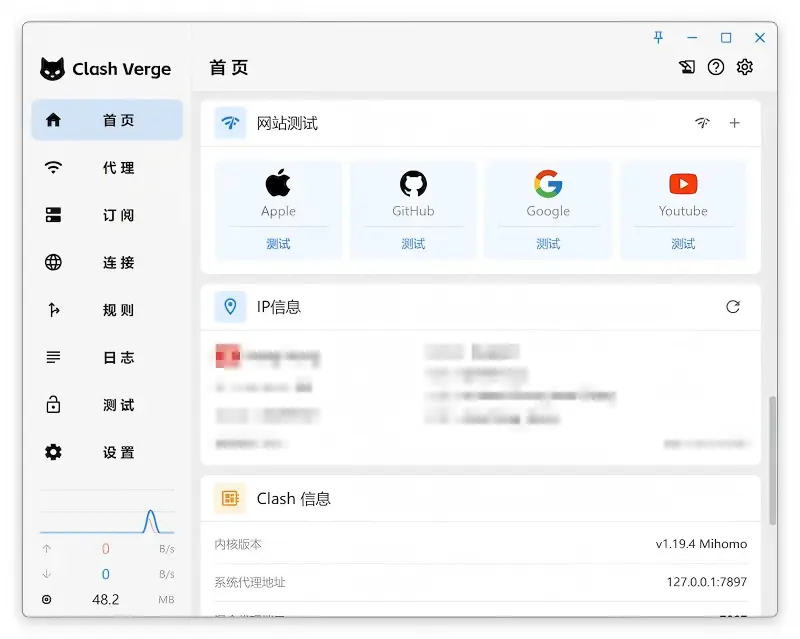The height and width of the screenshot is (639, 800).
Task: Open the 测试 test sidebar item
Action: coord(107,405)
